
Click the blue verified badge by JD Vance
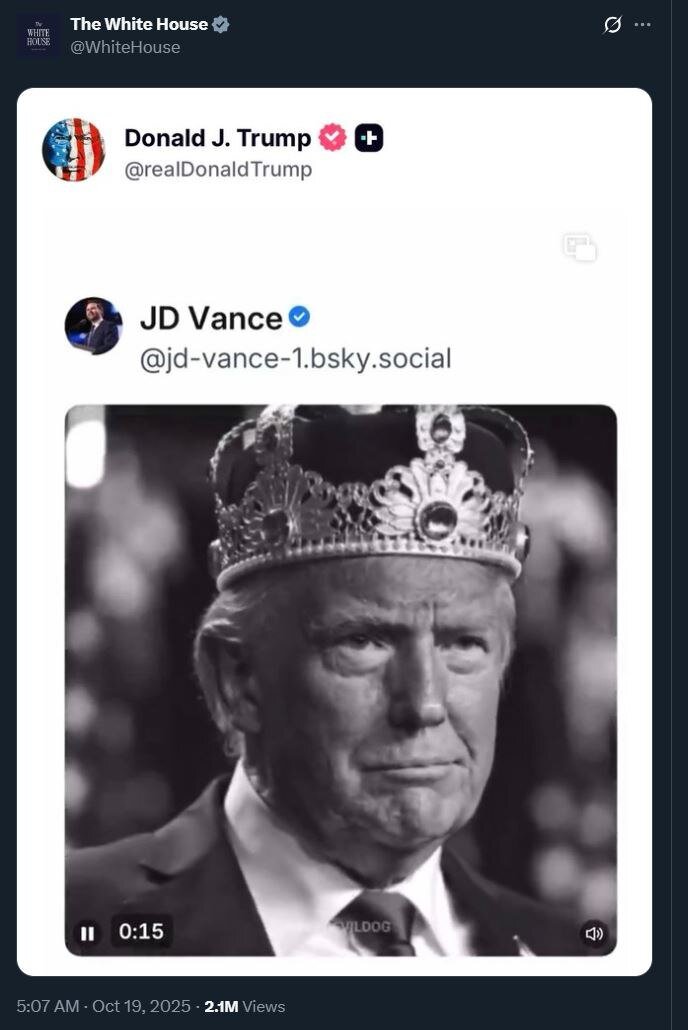point(299,317)
